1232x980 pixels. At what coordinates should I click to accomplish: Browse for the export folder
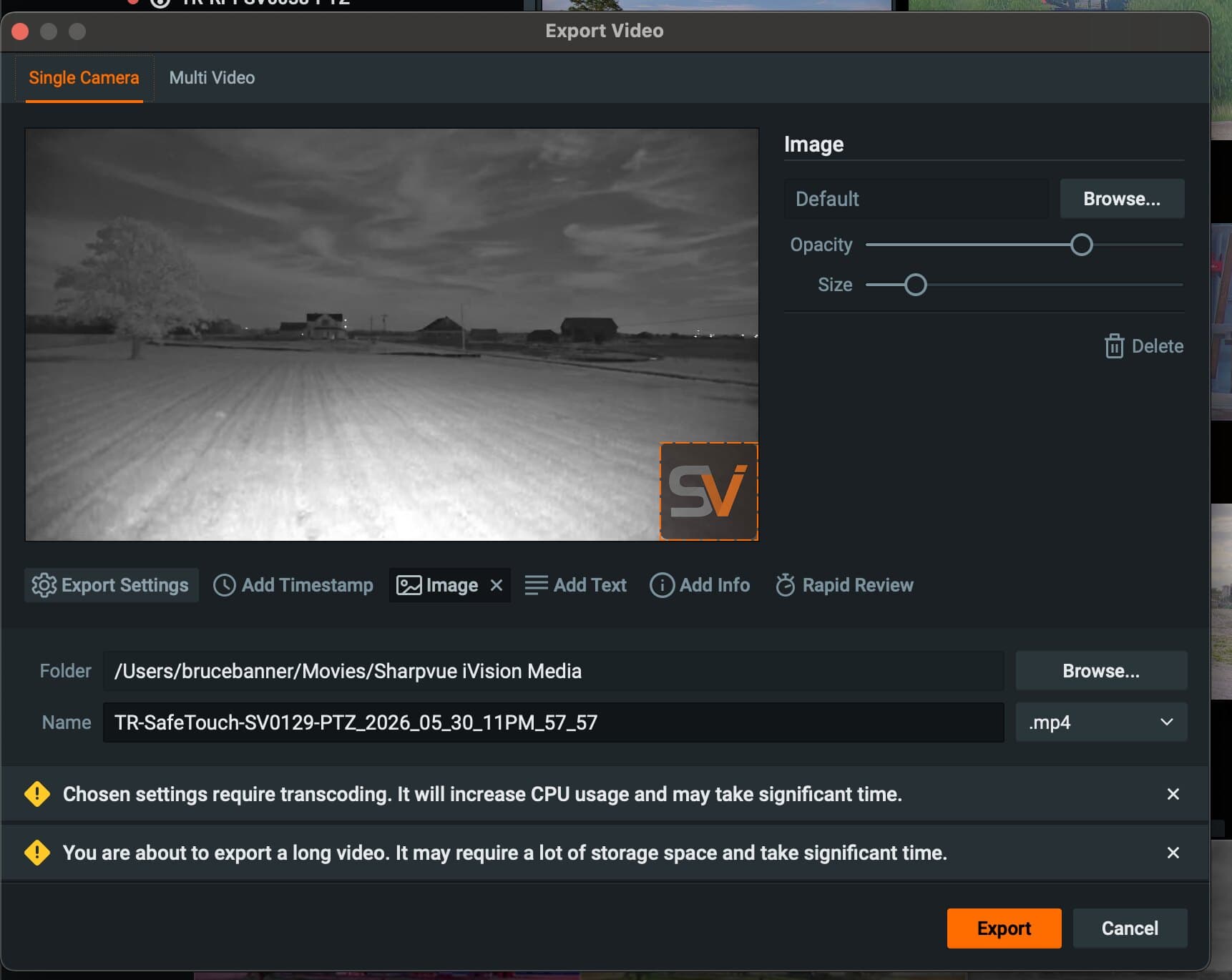click(1101, 671)
